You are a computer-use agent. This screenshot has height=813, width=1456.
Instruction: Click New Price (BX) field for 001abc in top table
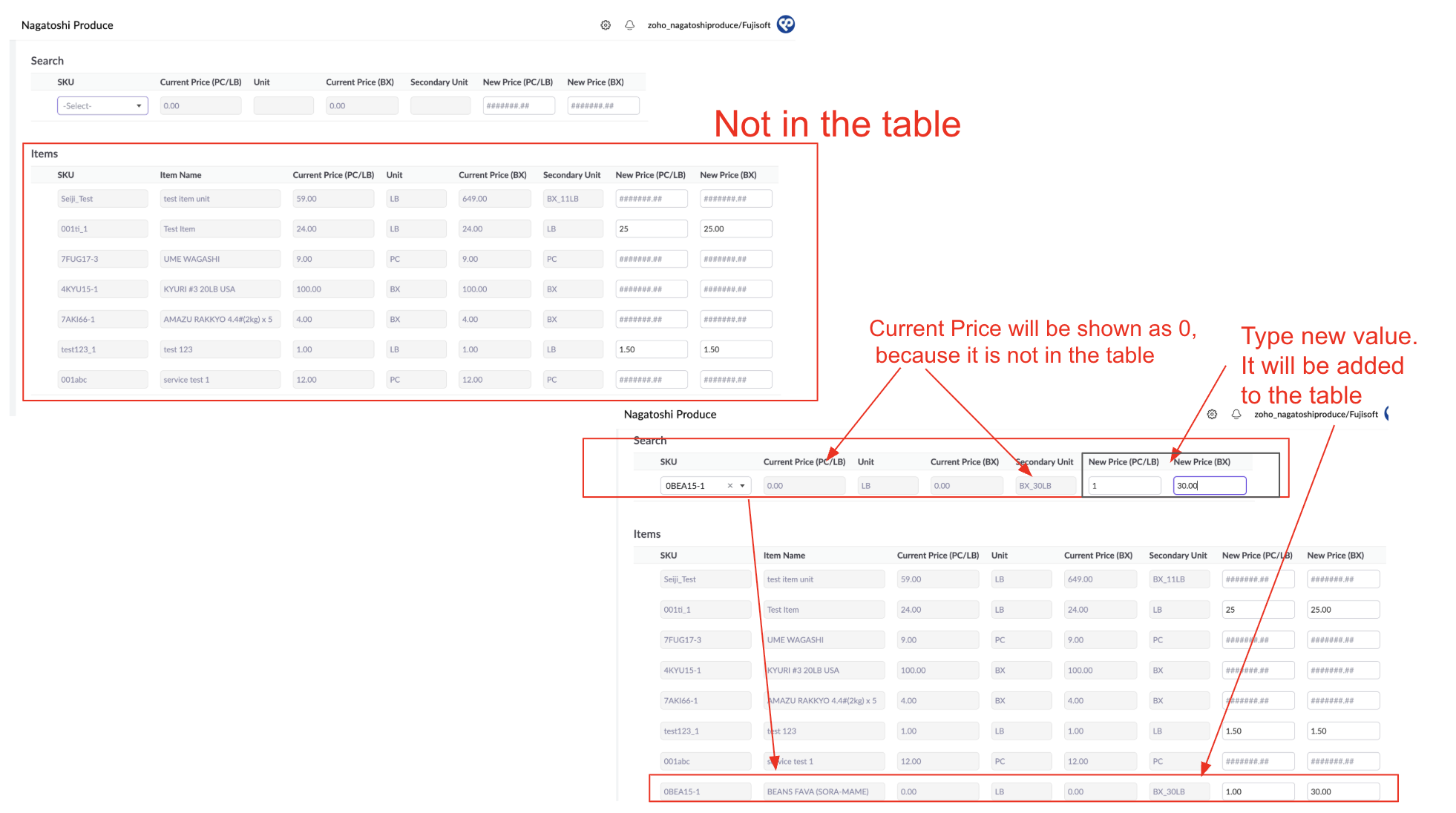click(x=735, y=380)
